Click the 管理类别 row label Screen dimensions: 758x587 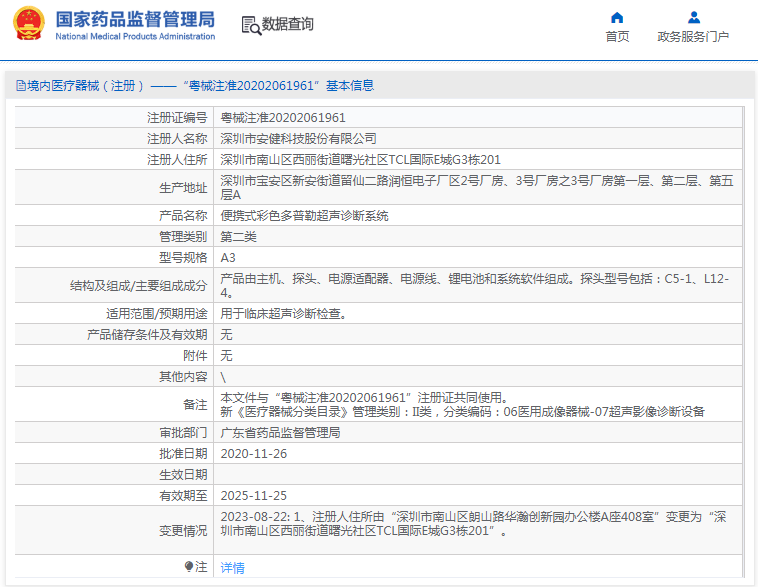(x=183, y=236)
